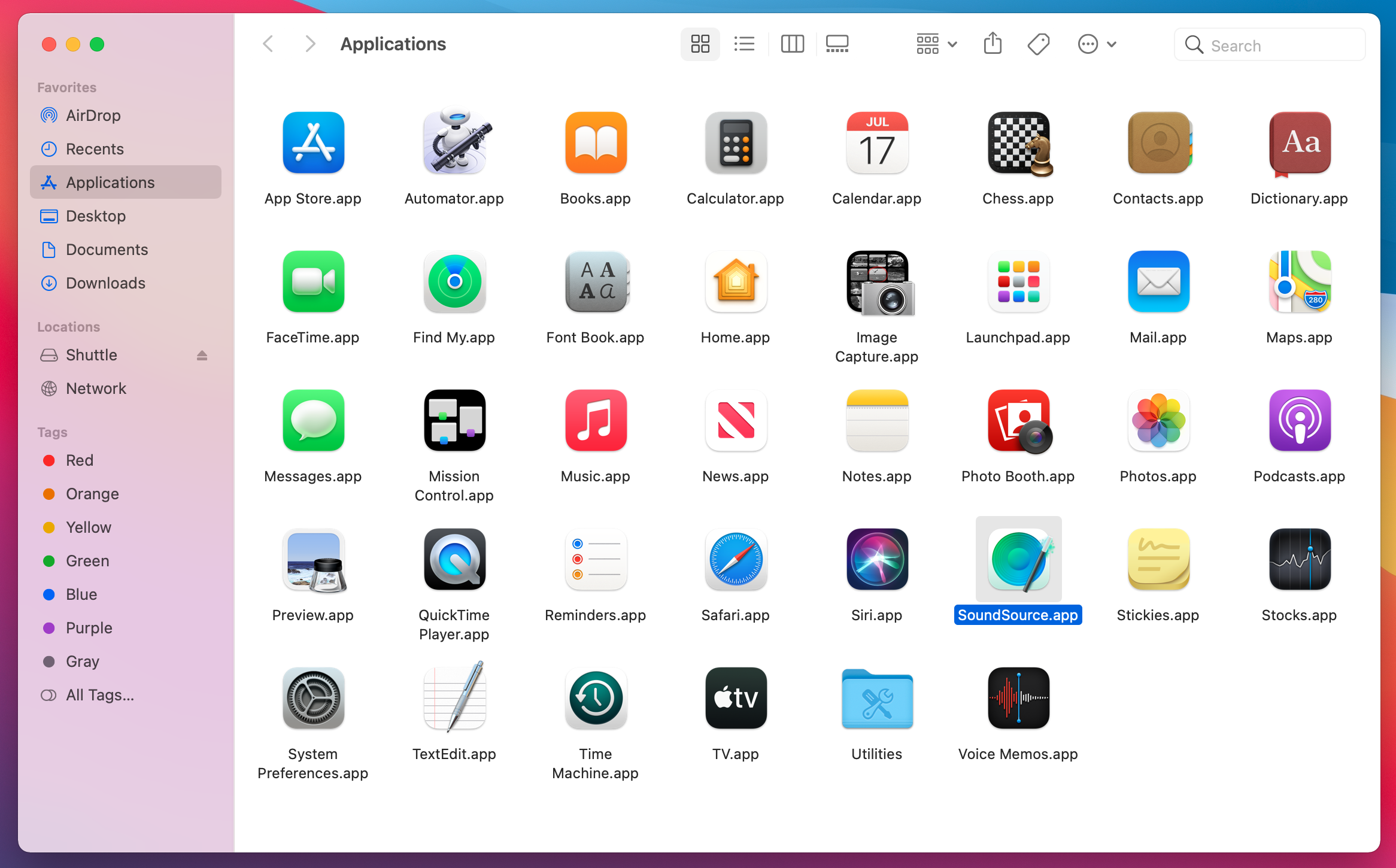Viewport: 1396px width, 868px height.
Task: Go forward with the forward arrow
Action: 309,44
